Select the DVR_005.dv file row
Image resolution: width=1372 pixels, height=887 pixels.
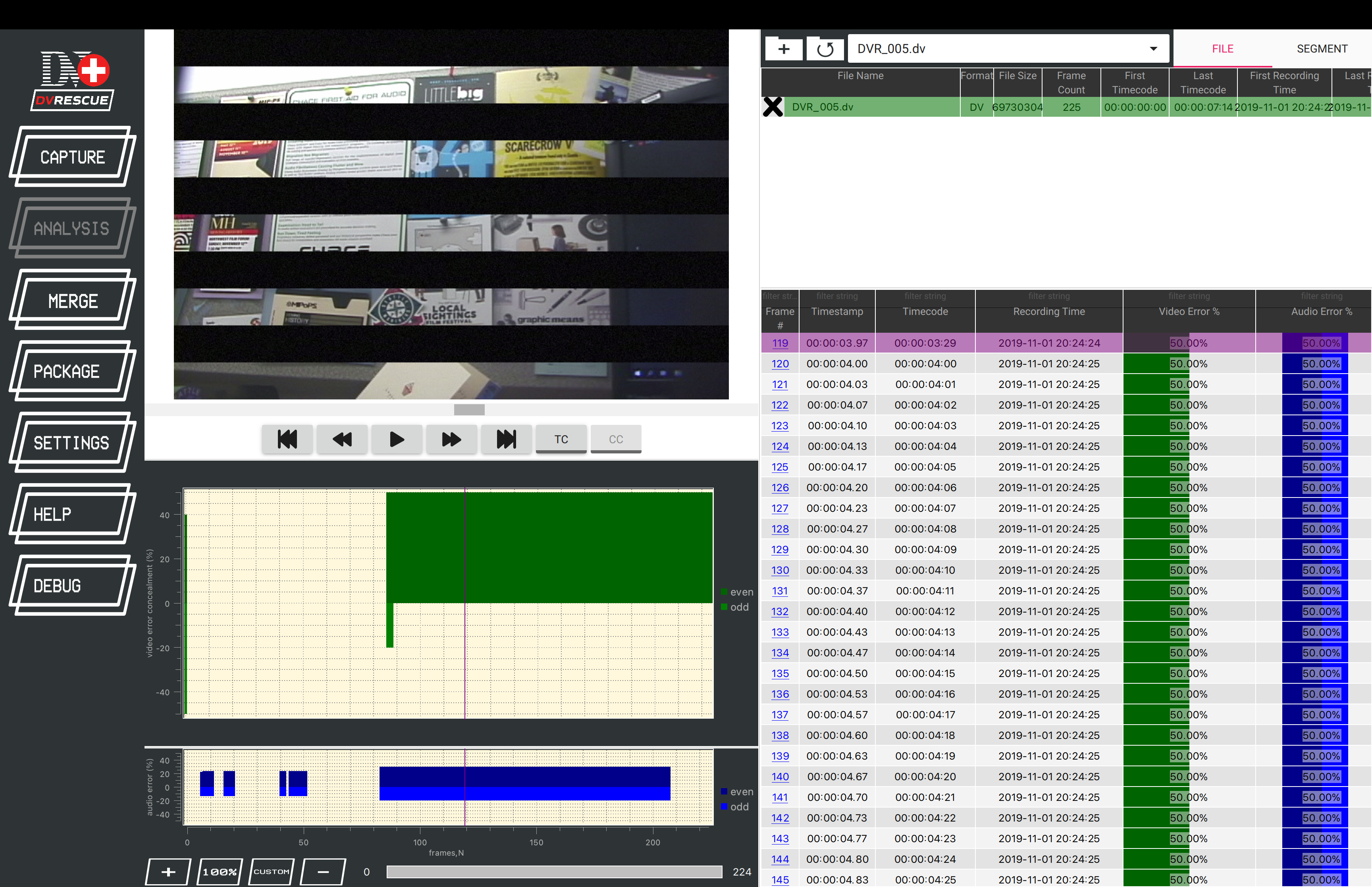click(1066, 107)
